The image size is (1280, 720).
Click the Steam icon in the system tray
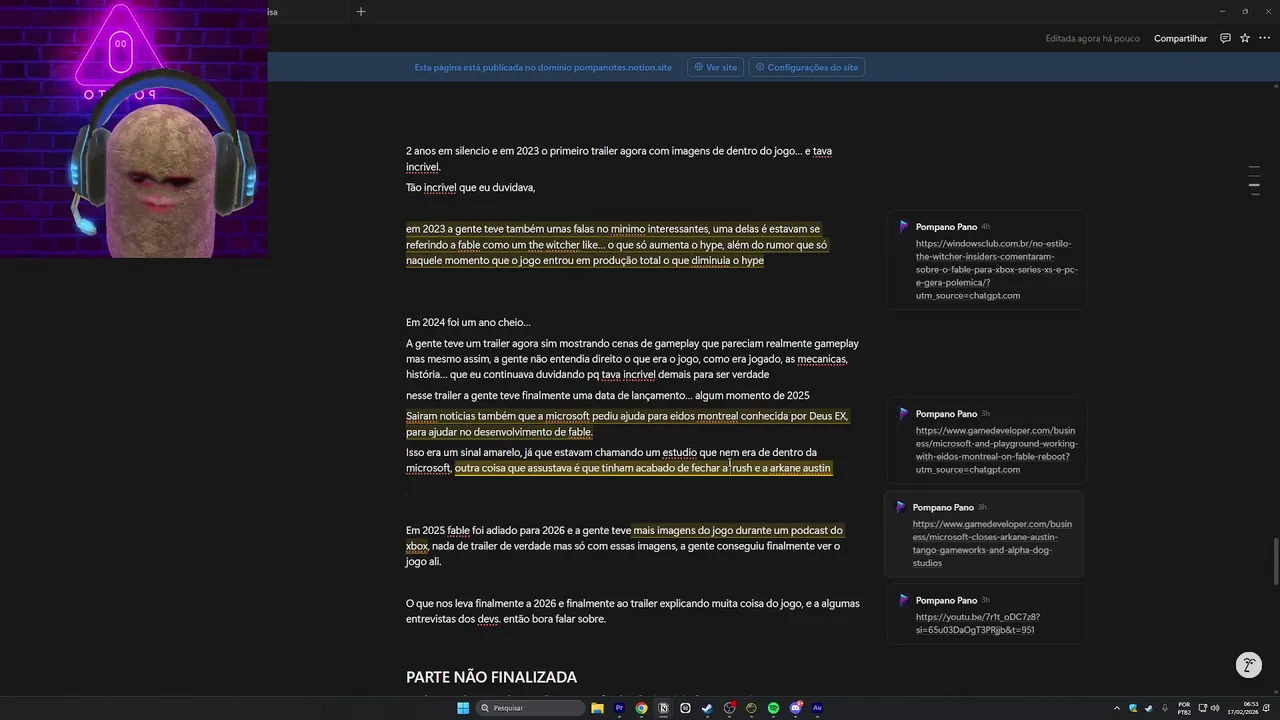(x=1148, y=708)
